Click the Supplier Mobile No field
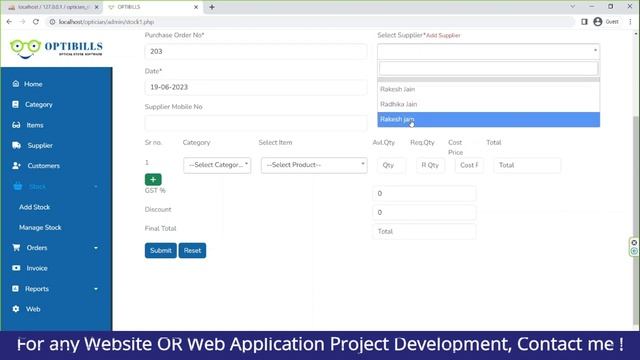The height and width of the screenshot is (360, 640). click(x=256, y=122)
